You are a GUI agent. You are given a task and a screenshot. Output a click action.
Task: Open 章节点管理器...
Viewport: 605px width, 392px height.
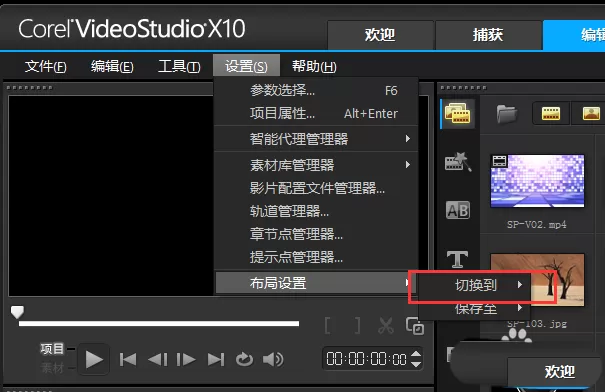tap(316, 234)
